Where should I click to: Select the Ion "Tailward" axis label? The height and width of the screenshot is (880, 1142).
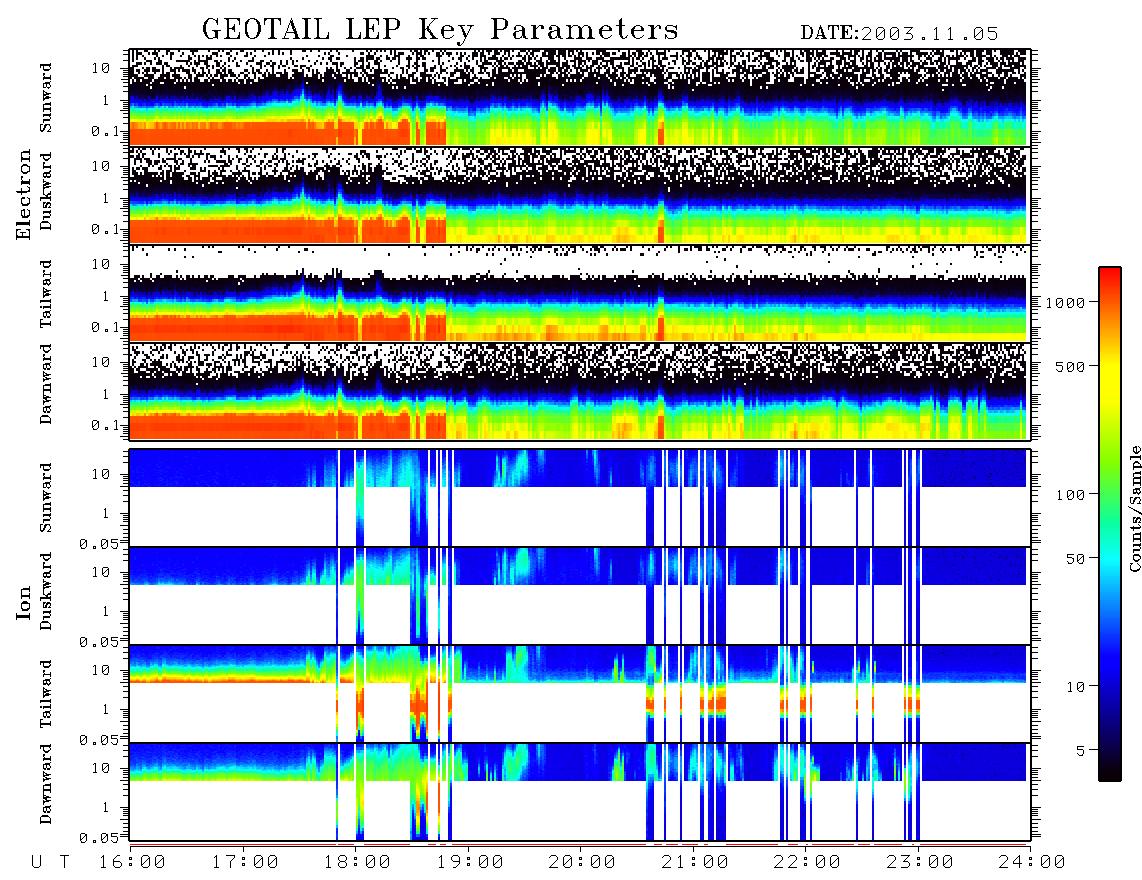click(x=46, y=694)
